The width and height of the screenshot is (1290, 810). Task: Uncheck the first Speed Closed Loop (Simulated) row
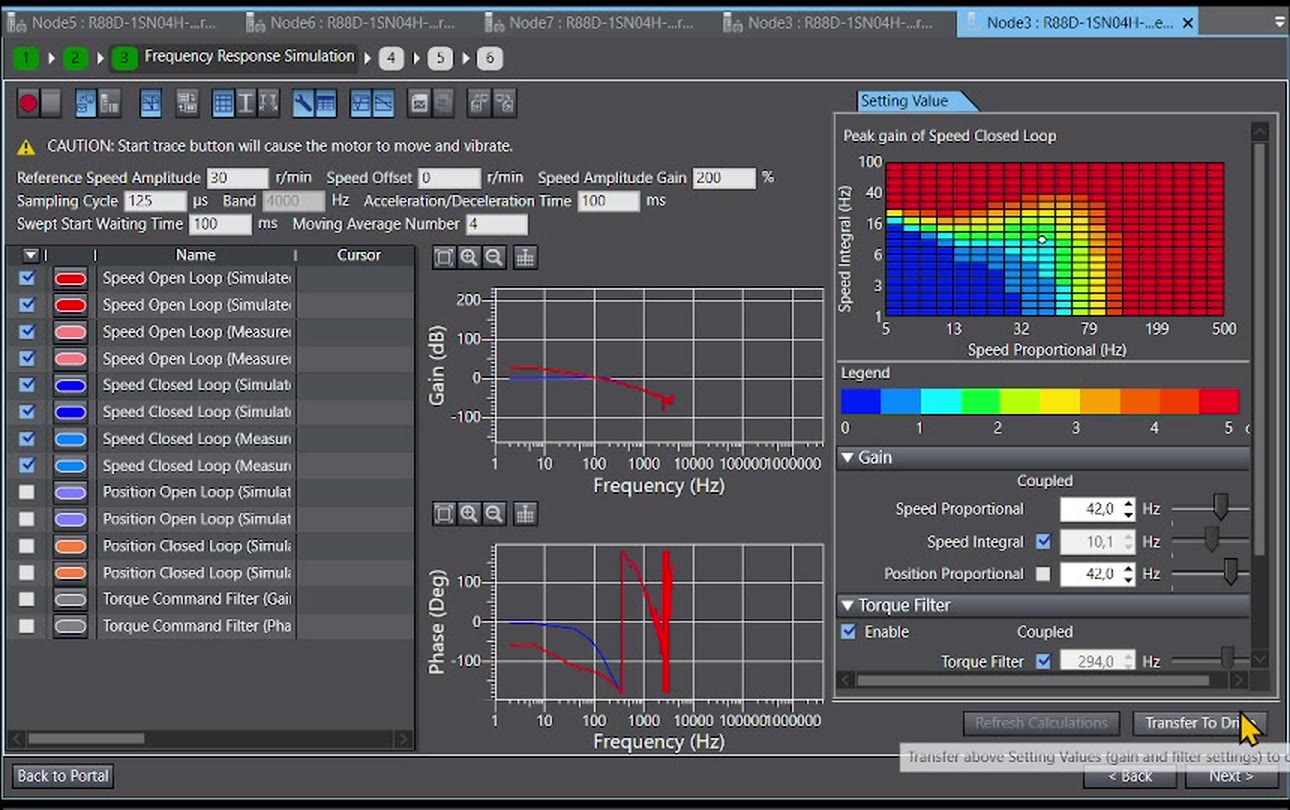(x=27, y=385)
